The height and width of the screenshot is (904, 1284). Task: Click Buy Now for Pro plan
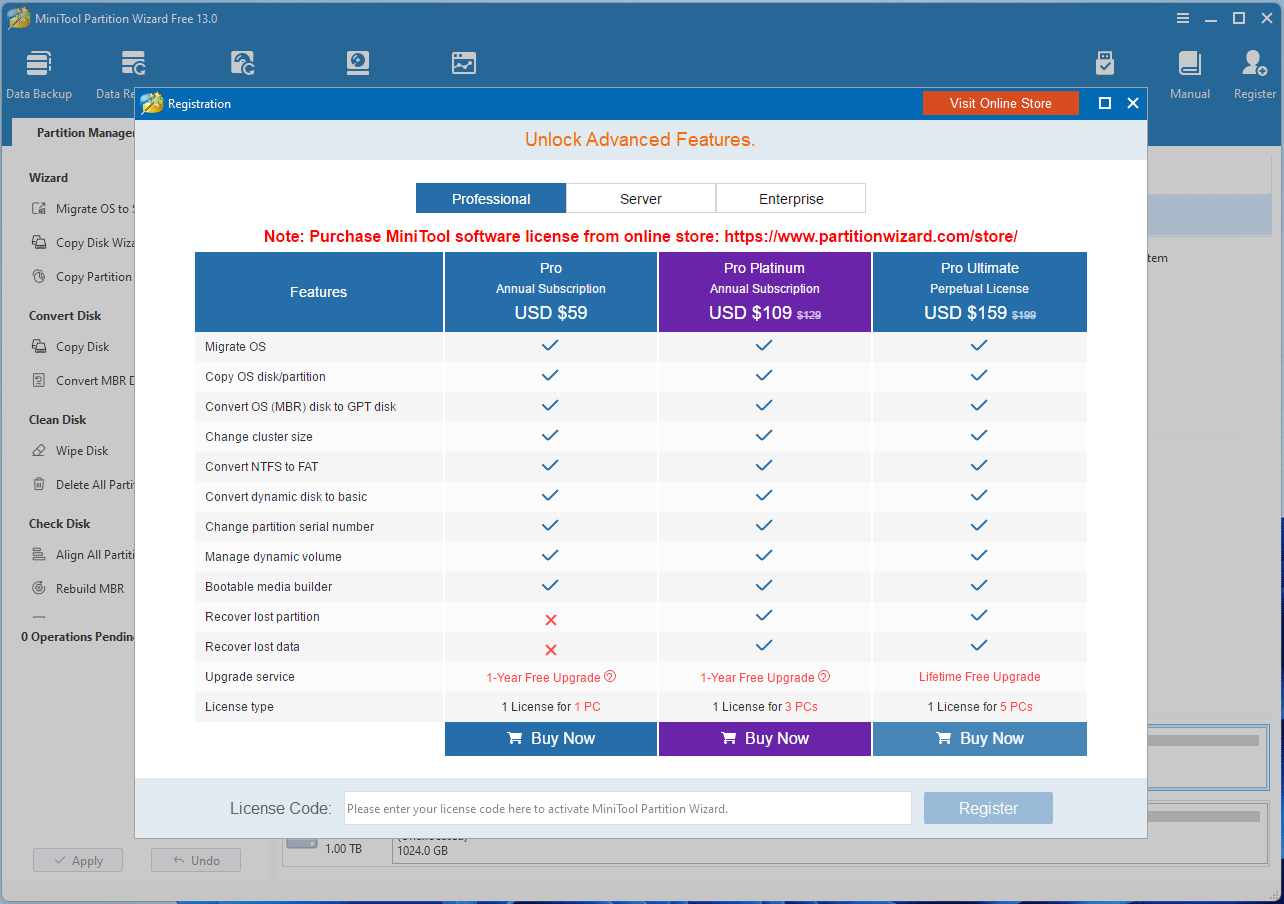point(551,739)
